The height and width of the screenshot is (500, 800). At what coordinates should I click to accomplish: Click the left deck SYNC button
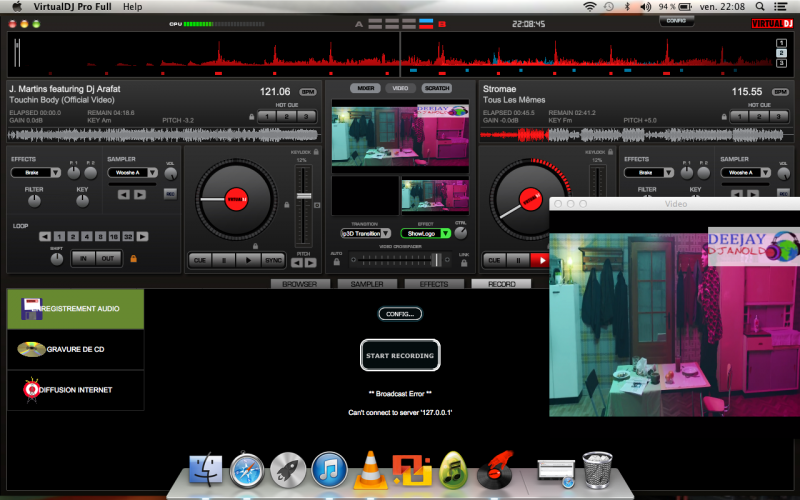[273, 260]
